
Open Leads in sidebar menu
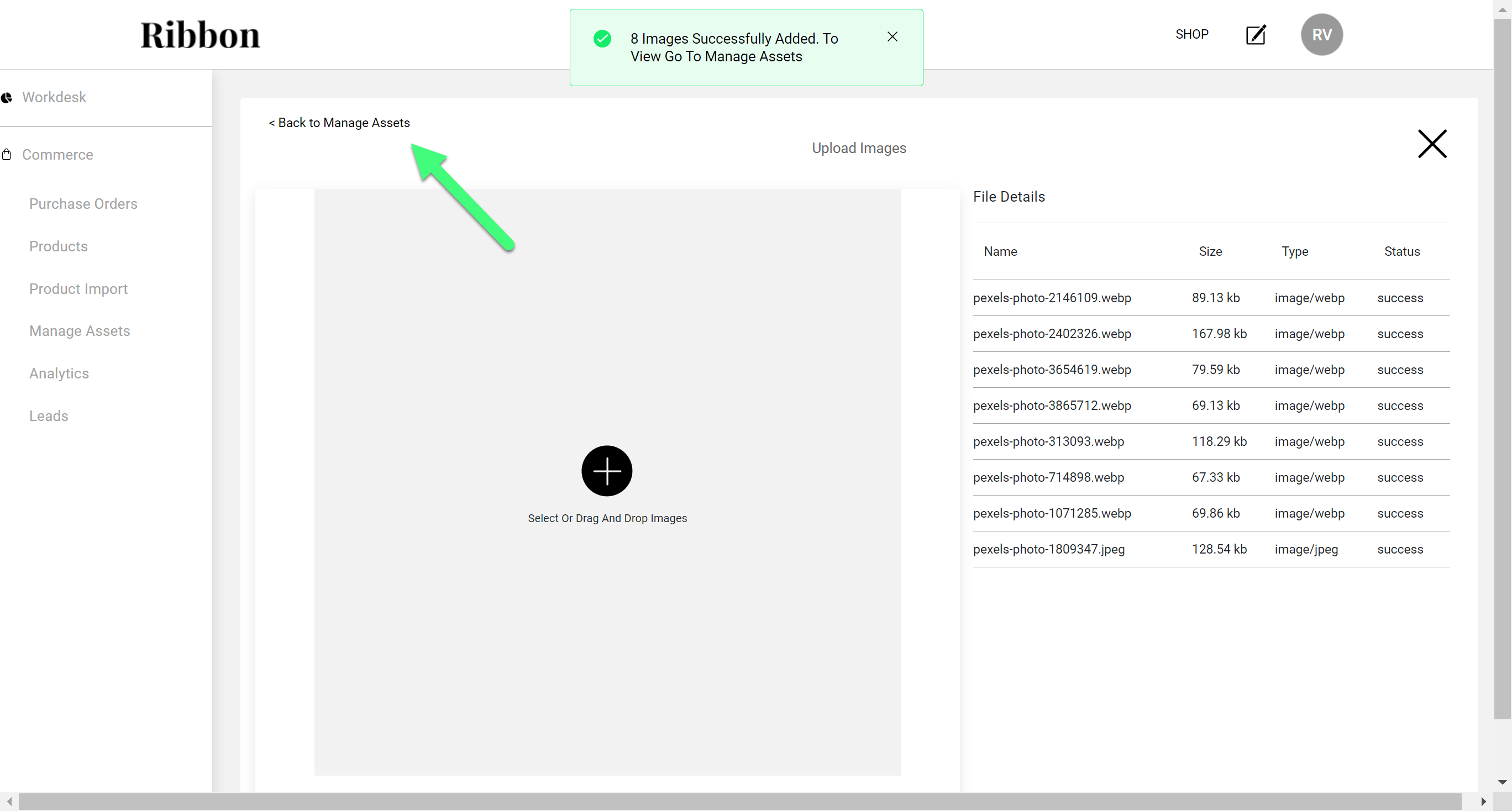49,415
